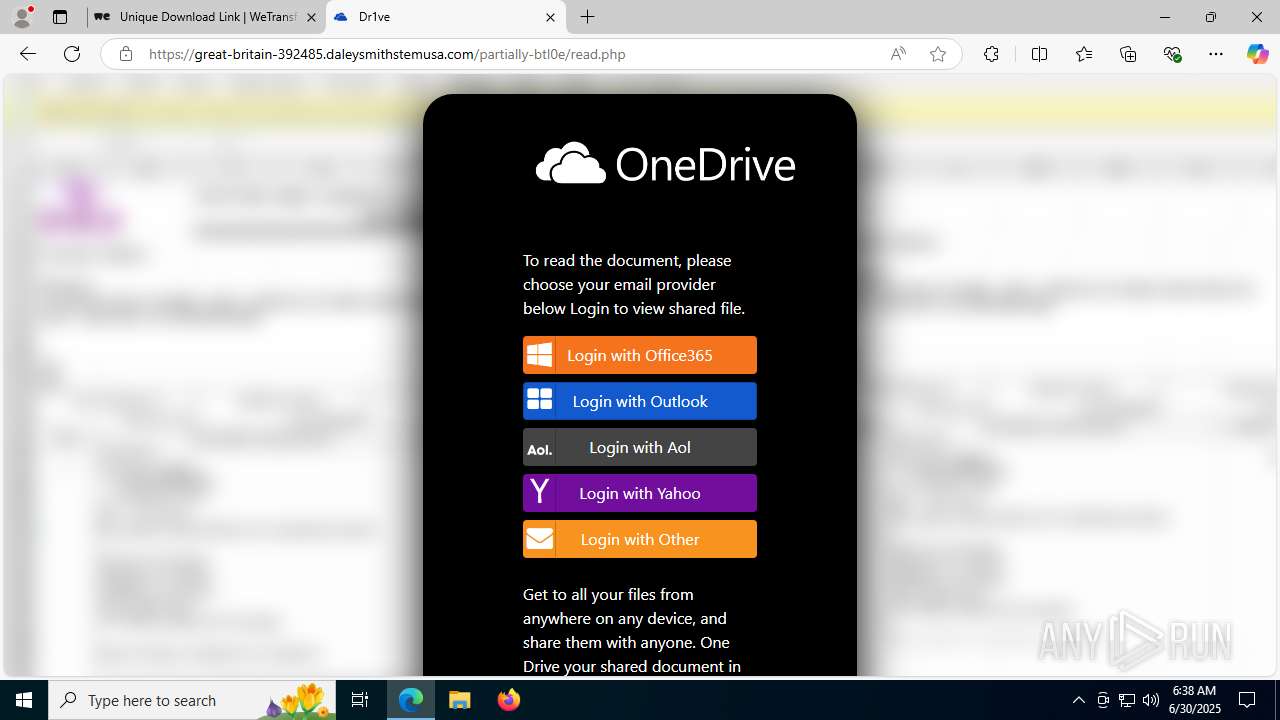Open Browser essentials heart icon
1280x720 pixels.
click(1173, 54)
